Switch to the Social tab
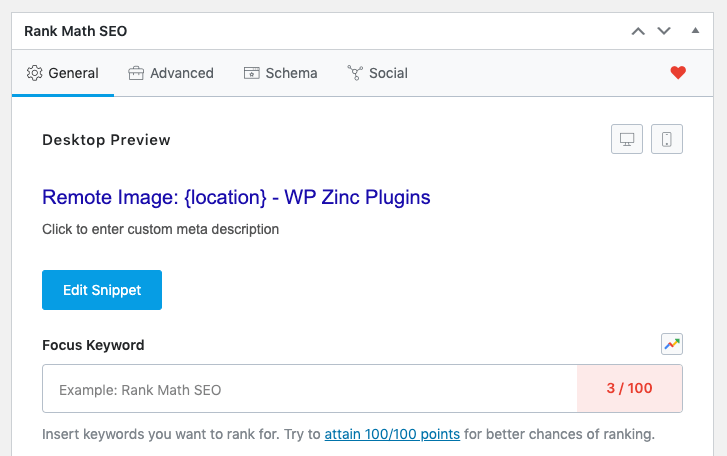The height and width of the screenshot is (456, 727). click(377, 73)
